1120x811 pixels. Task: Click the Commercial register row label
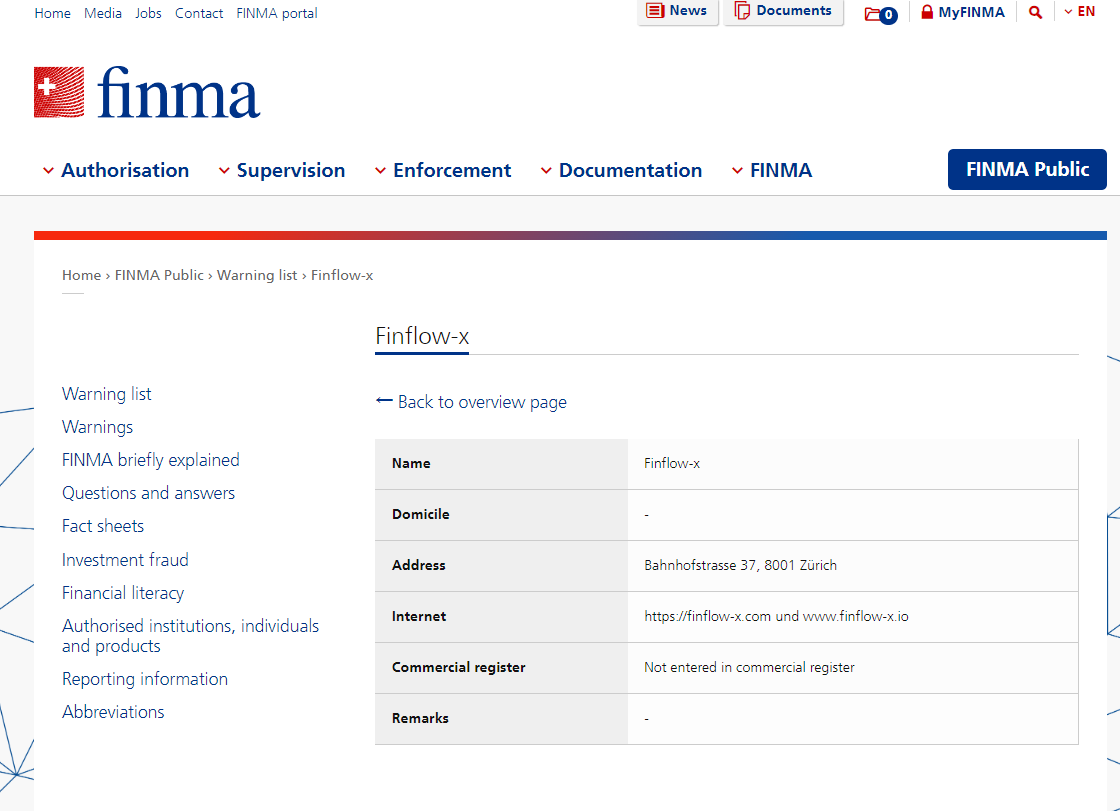point(459,667)
